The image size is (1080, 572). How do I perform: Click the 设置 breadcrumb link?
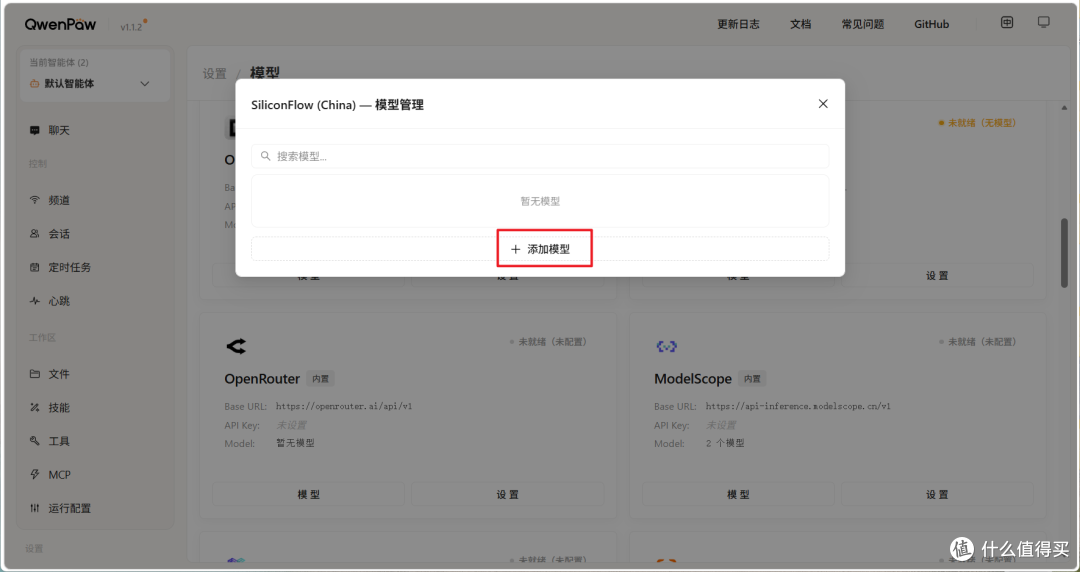coord(214,73)
